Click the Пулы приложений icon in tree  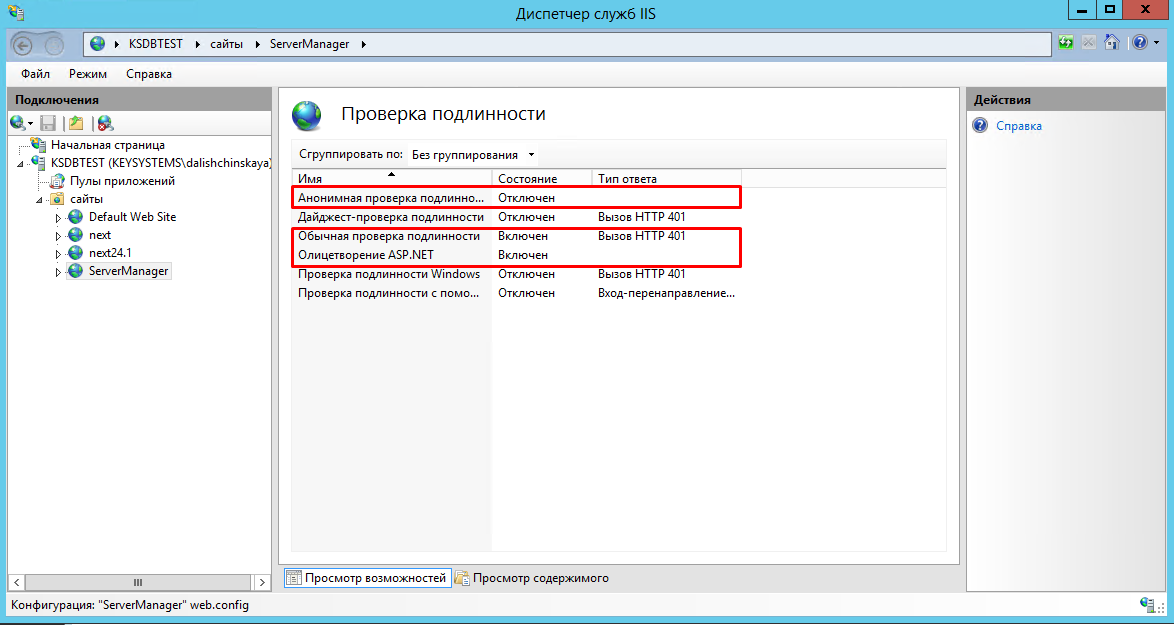click(57, 181)
